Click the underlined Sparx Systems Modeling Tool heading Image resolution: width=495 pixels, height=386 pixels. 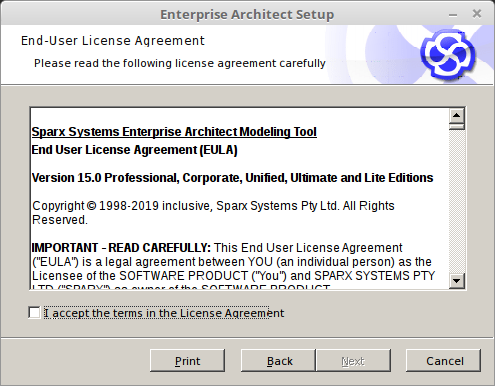pyautogui.click(x=174, y=132)
